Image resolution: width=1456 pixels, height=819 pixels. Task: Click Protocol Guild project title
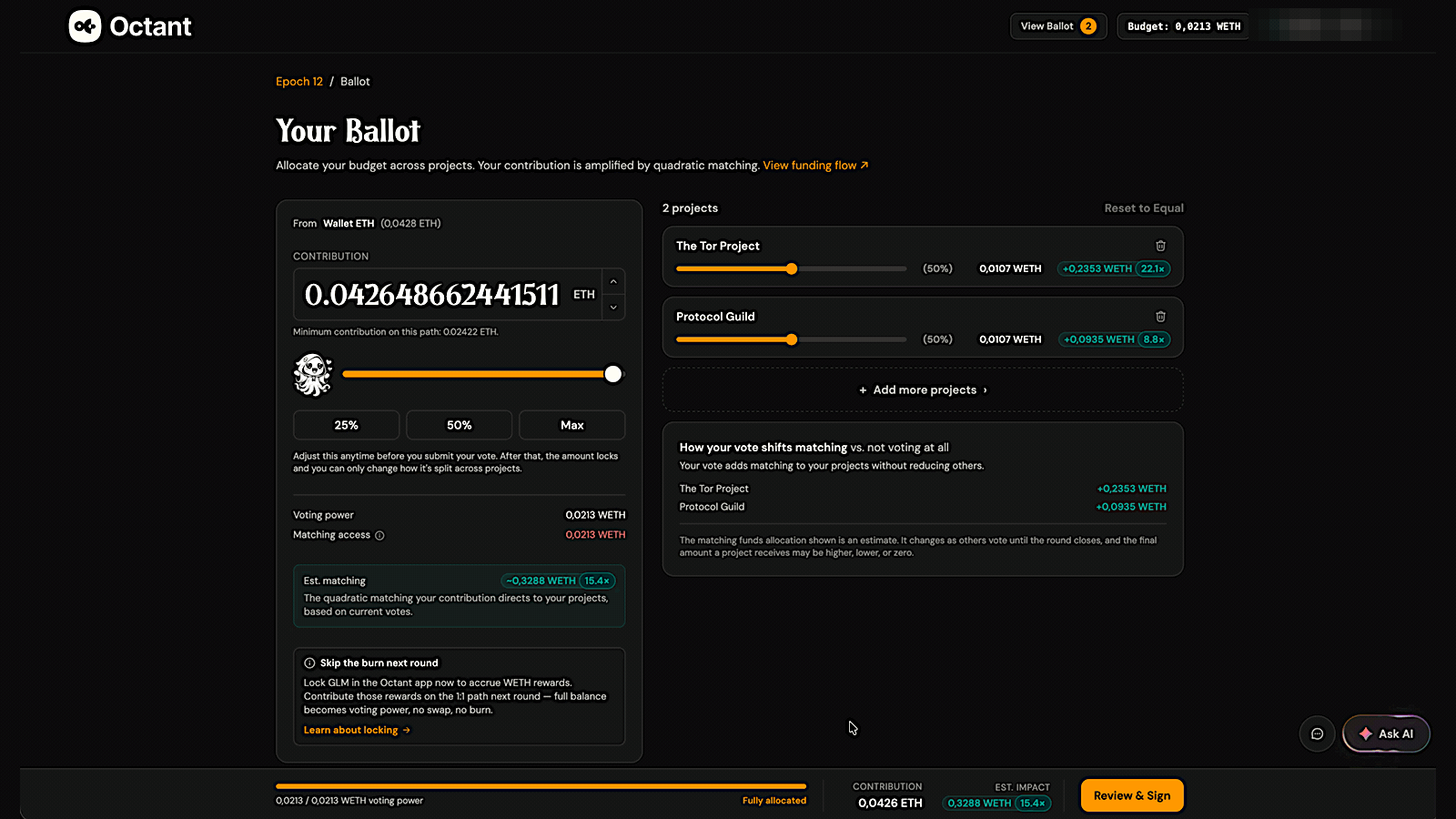715,317
